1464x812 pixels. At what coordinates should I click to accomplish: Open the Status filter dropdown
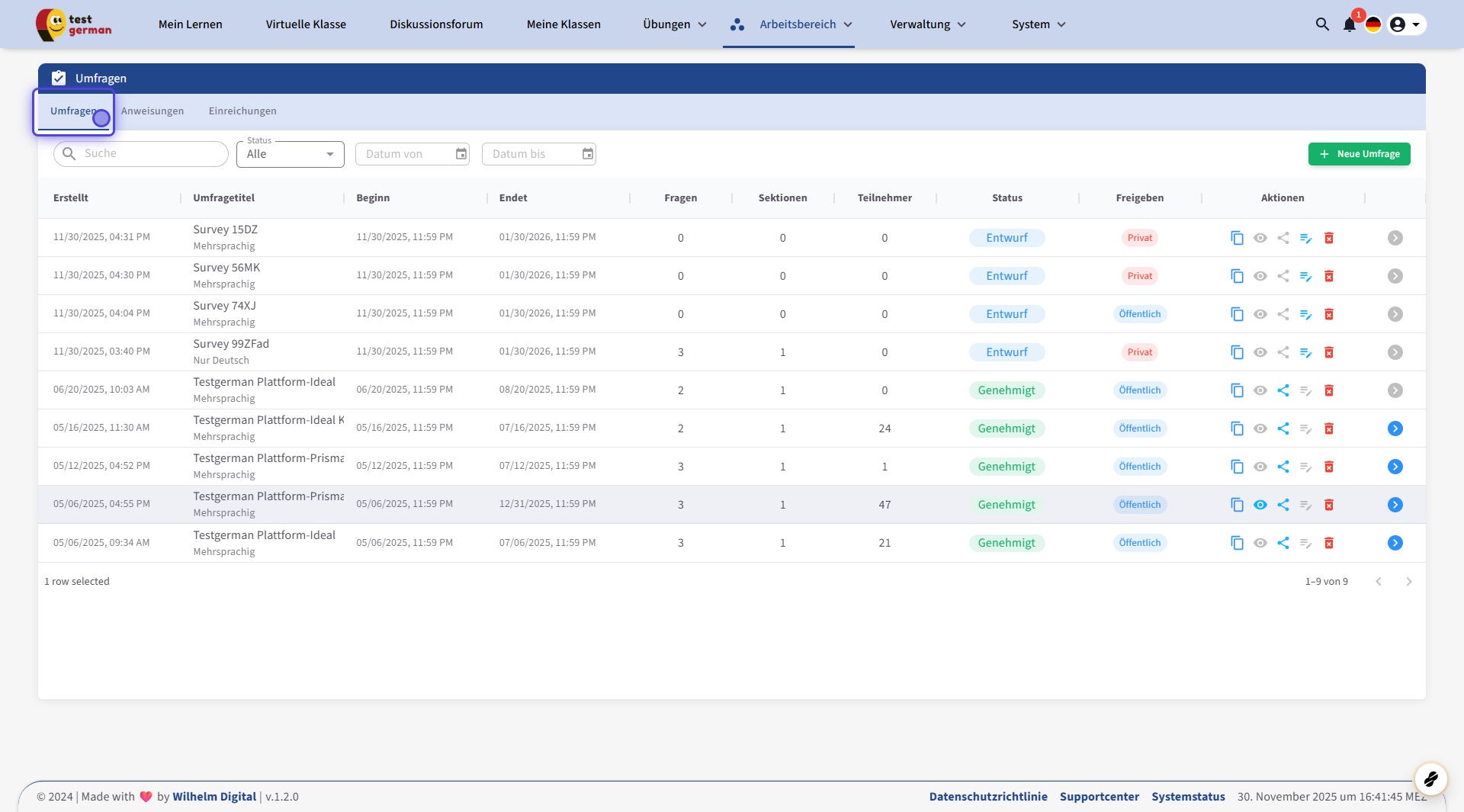(x=291, y=154)
